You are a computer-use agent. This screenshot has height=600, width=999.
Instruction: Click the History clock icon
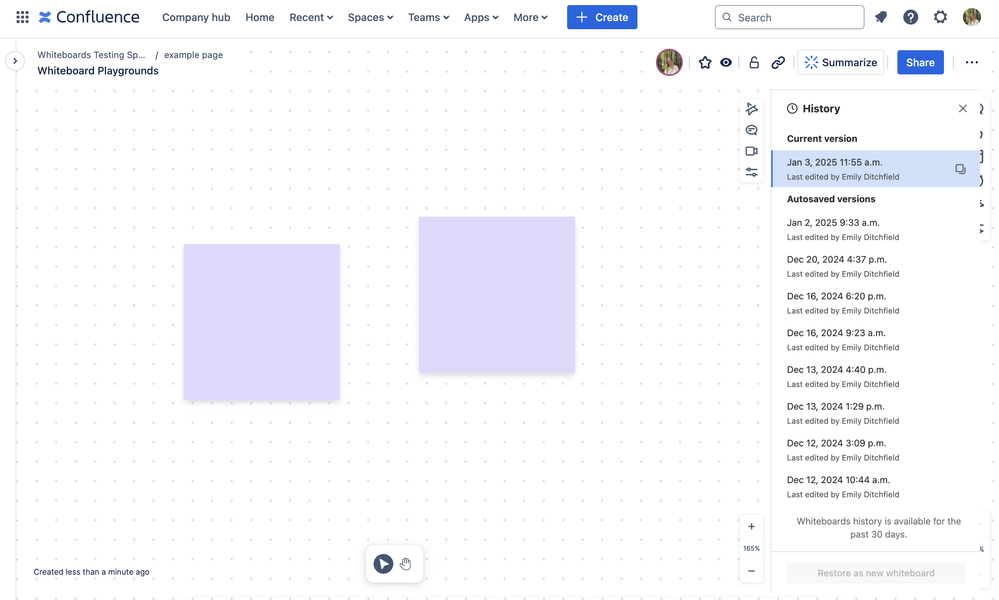tap(792, 108)
